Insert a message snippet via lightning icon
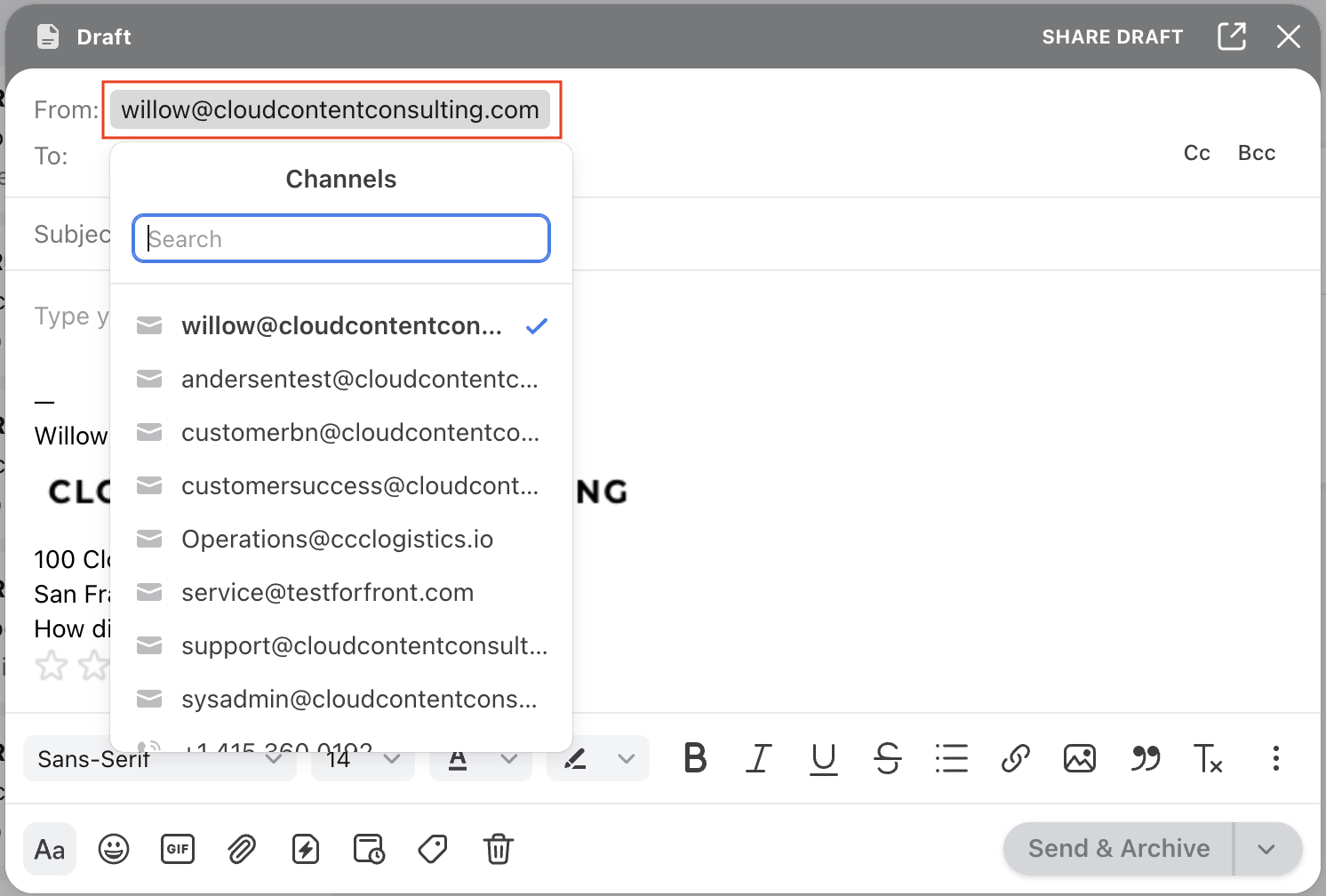The image size is (1326, 896). (x=306, y=849)
